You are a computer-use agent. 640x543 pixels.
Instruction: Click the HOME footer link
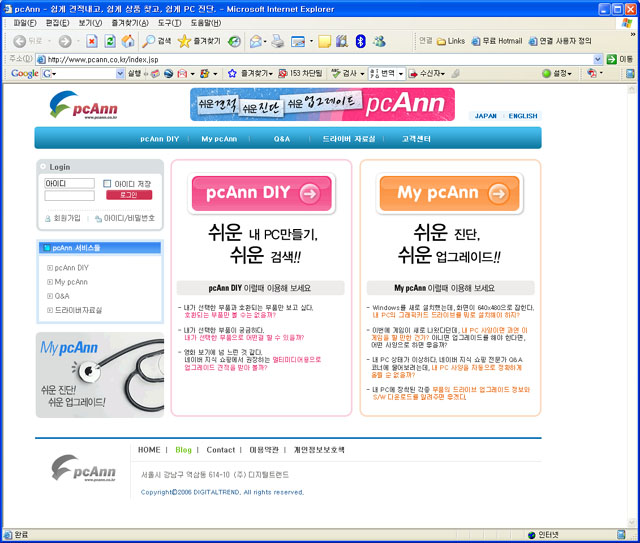[149, 450]
